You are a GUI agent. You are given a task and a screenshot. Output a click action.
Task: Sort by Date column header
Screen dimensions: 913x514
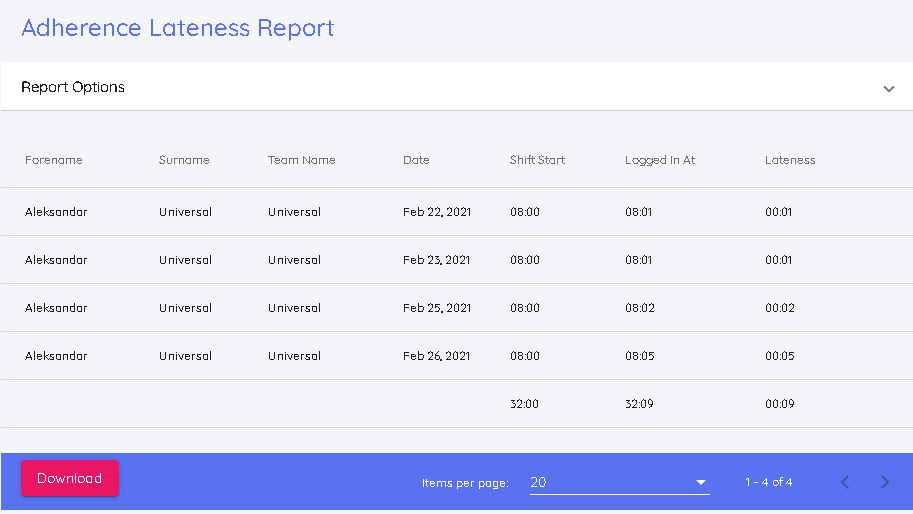point(416,160)
